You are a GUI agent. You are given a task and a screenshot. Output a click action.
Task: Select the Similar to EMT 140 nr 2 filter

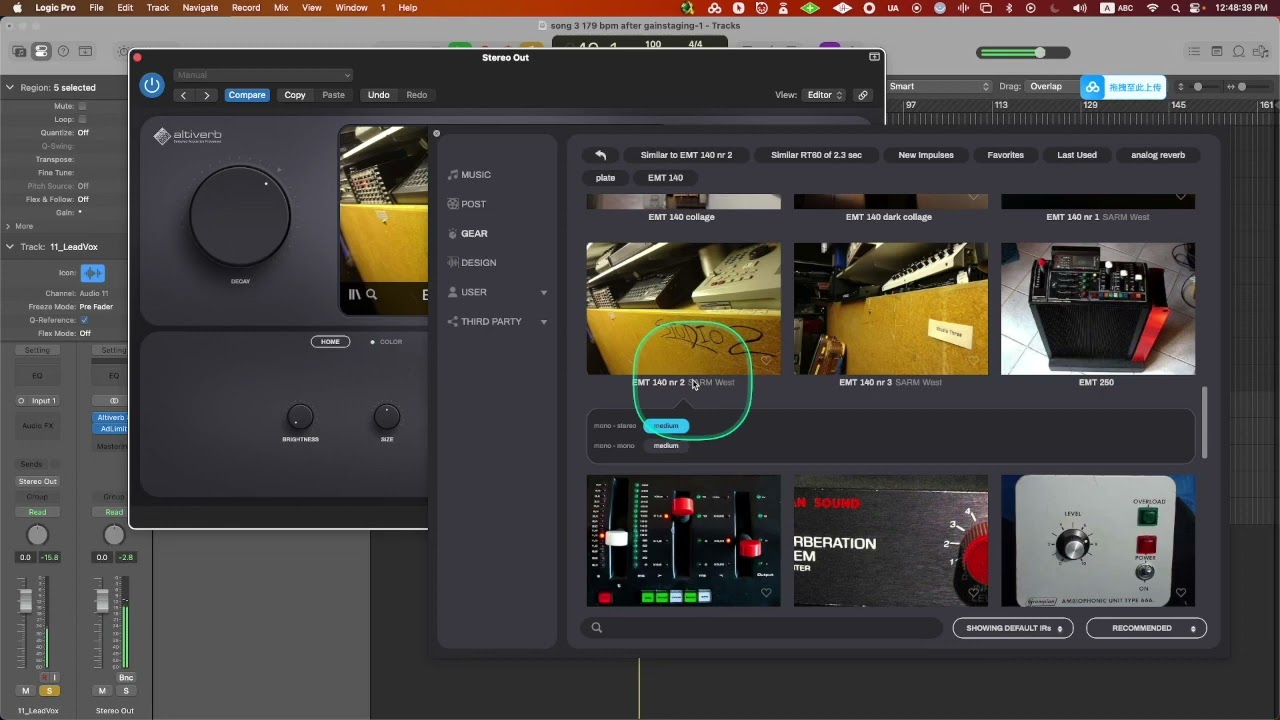click(x=686, y=155)
